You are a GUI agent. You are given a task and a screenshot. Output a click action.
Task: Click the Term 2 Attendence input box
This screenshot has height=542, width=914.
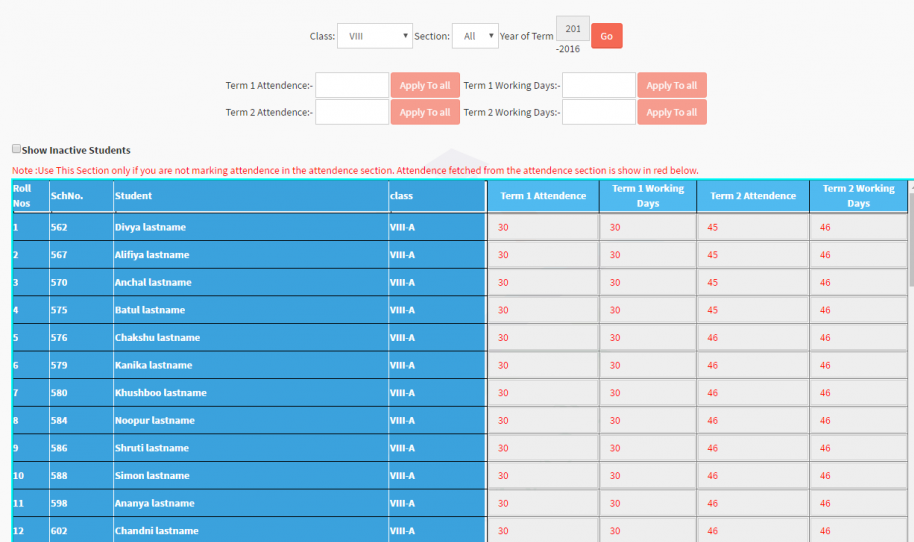(352, 112)
